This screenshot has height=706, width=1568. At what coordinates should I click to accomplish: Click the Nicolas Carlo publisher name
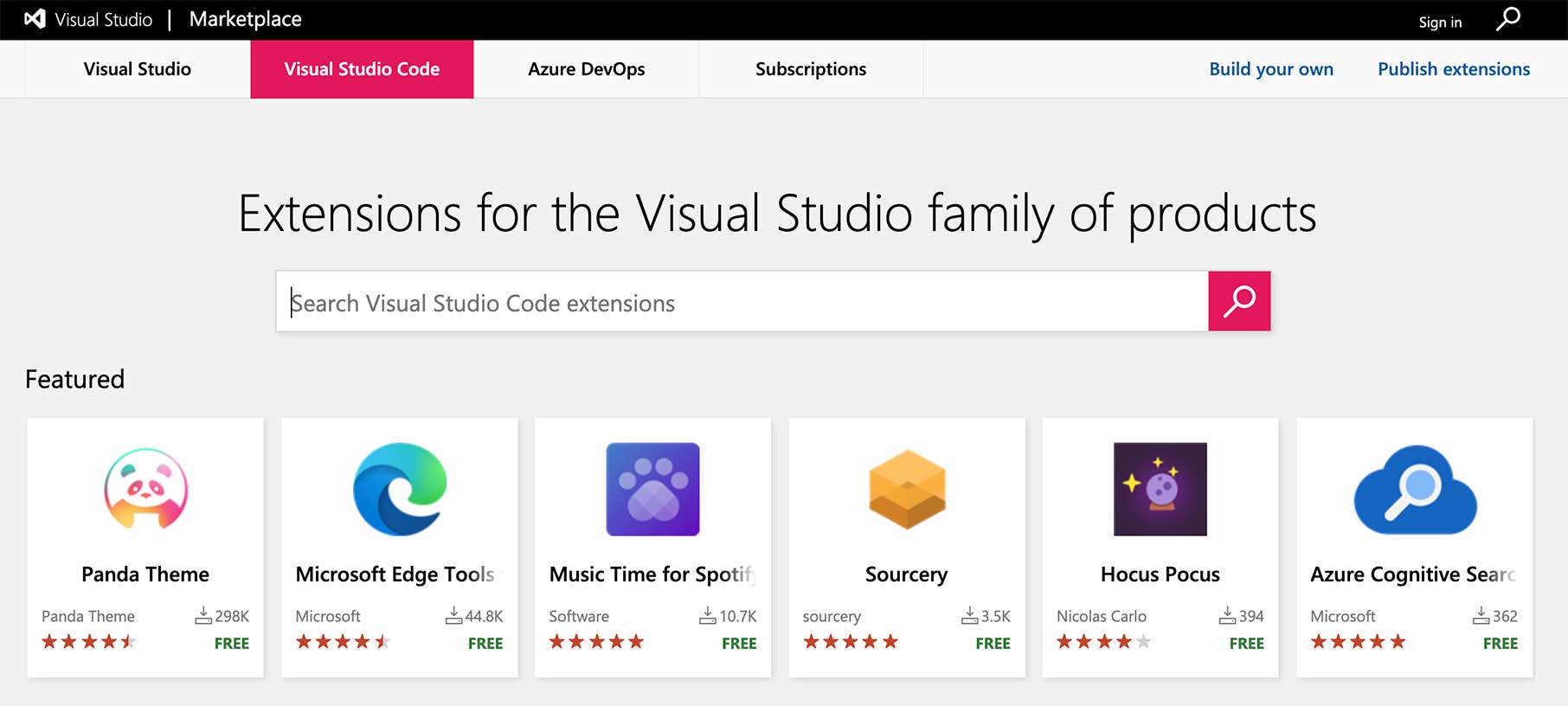(1102, 616)
